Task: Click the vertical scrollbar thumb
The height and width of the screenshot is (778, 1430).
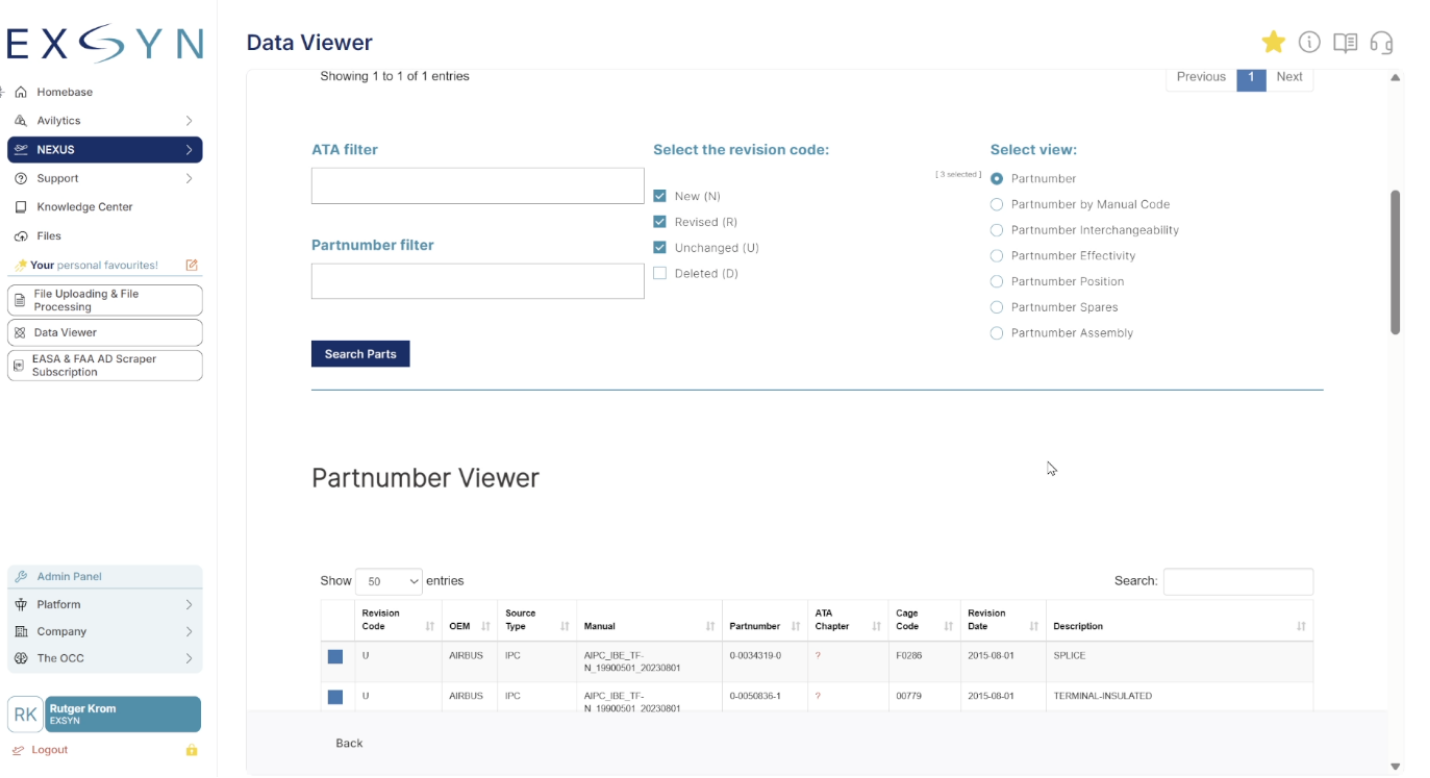Action: [1395, 262]
